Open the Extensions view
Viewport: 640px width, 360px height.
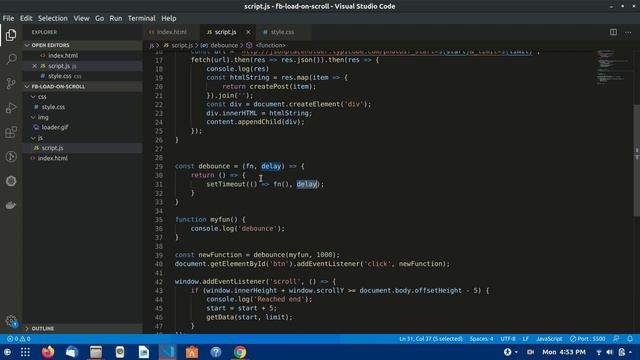click(11, 132)
